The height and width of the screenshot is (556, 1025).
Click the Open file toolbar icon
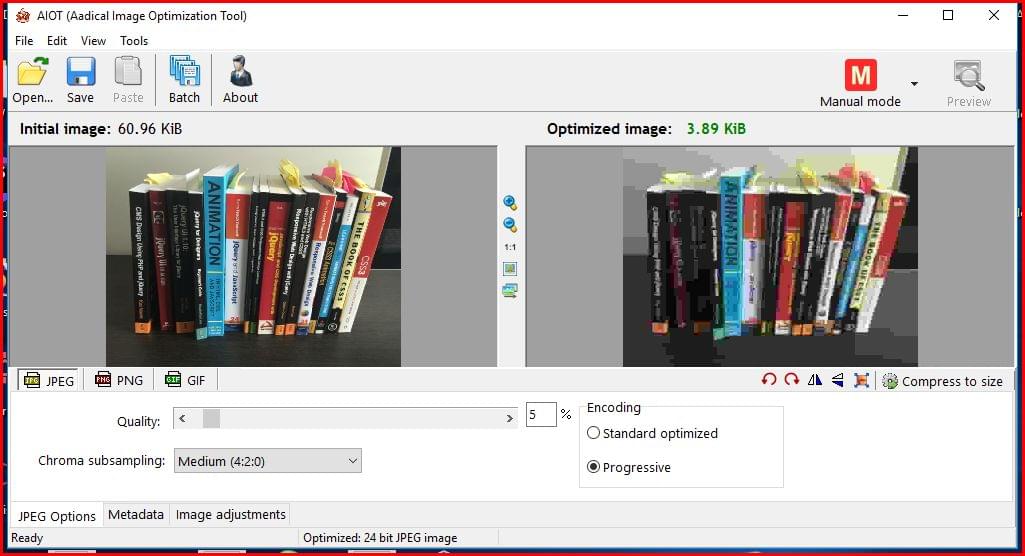(x=32, y=80)
